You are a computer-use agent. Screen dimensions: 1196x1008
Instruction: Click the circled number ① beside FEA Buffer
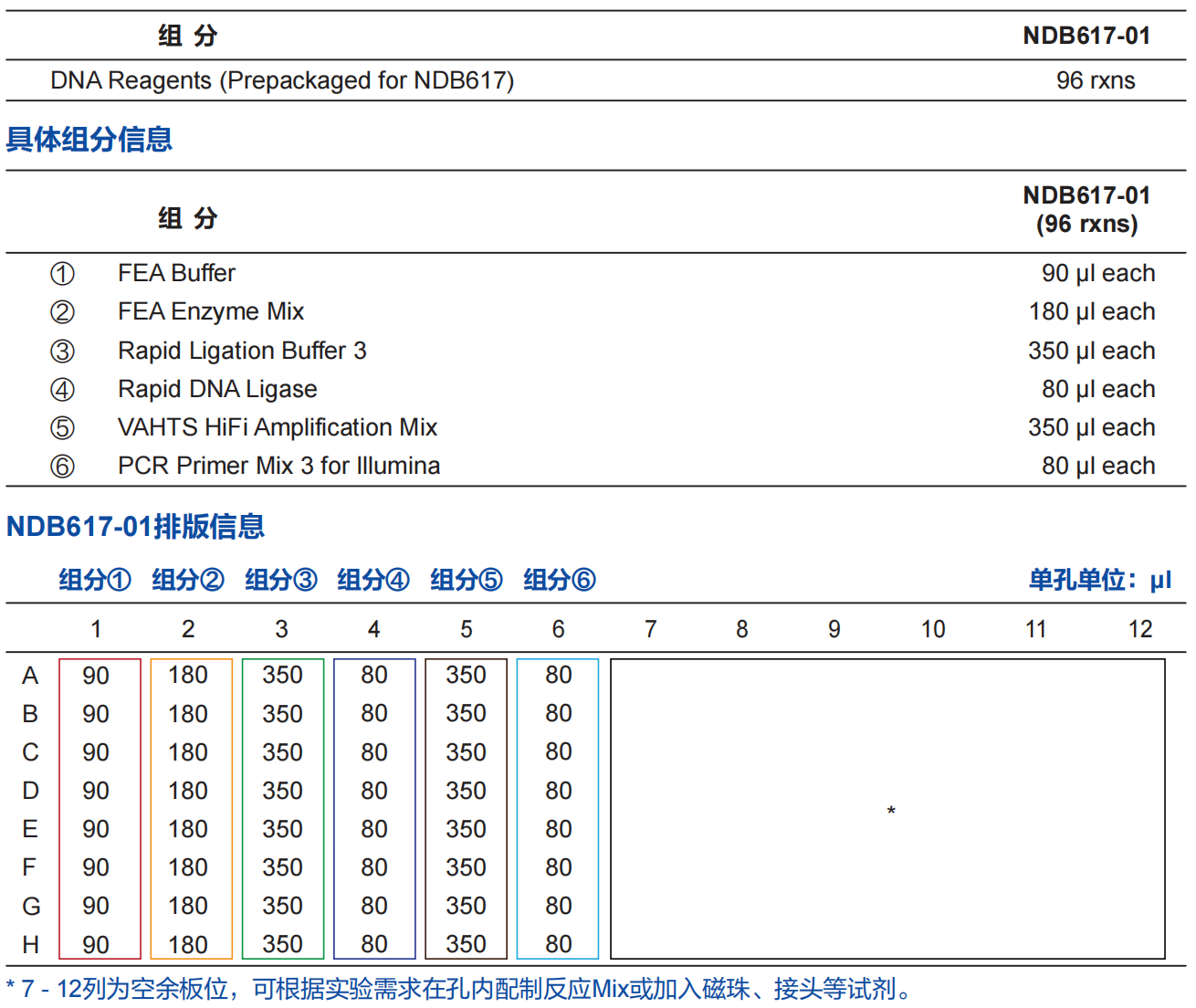point(60,273)
